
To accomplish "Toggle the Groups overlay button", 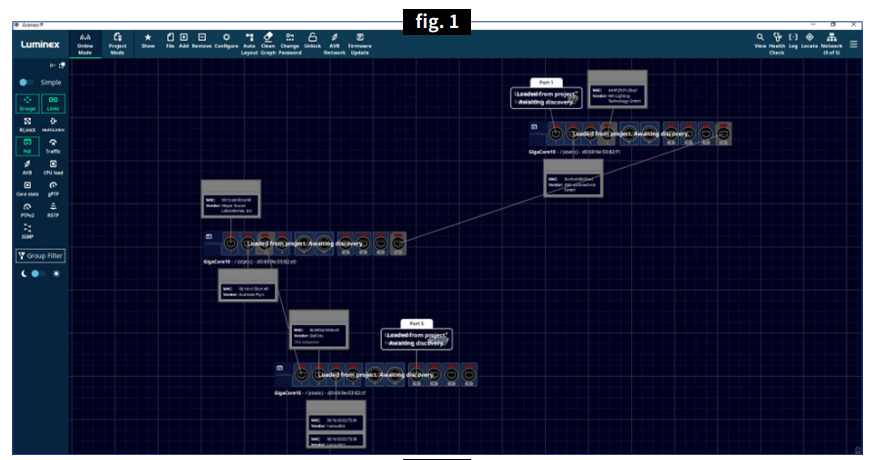I will (x=27, y=103).
